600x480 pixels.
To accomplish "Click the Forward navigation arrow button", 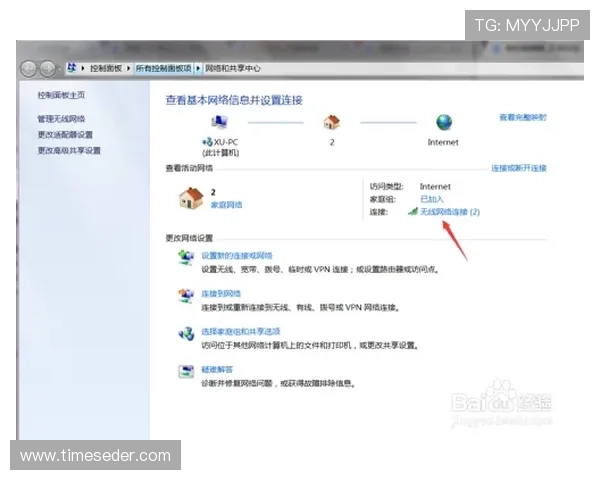I will (x=47, y=69).
